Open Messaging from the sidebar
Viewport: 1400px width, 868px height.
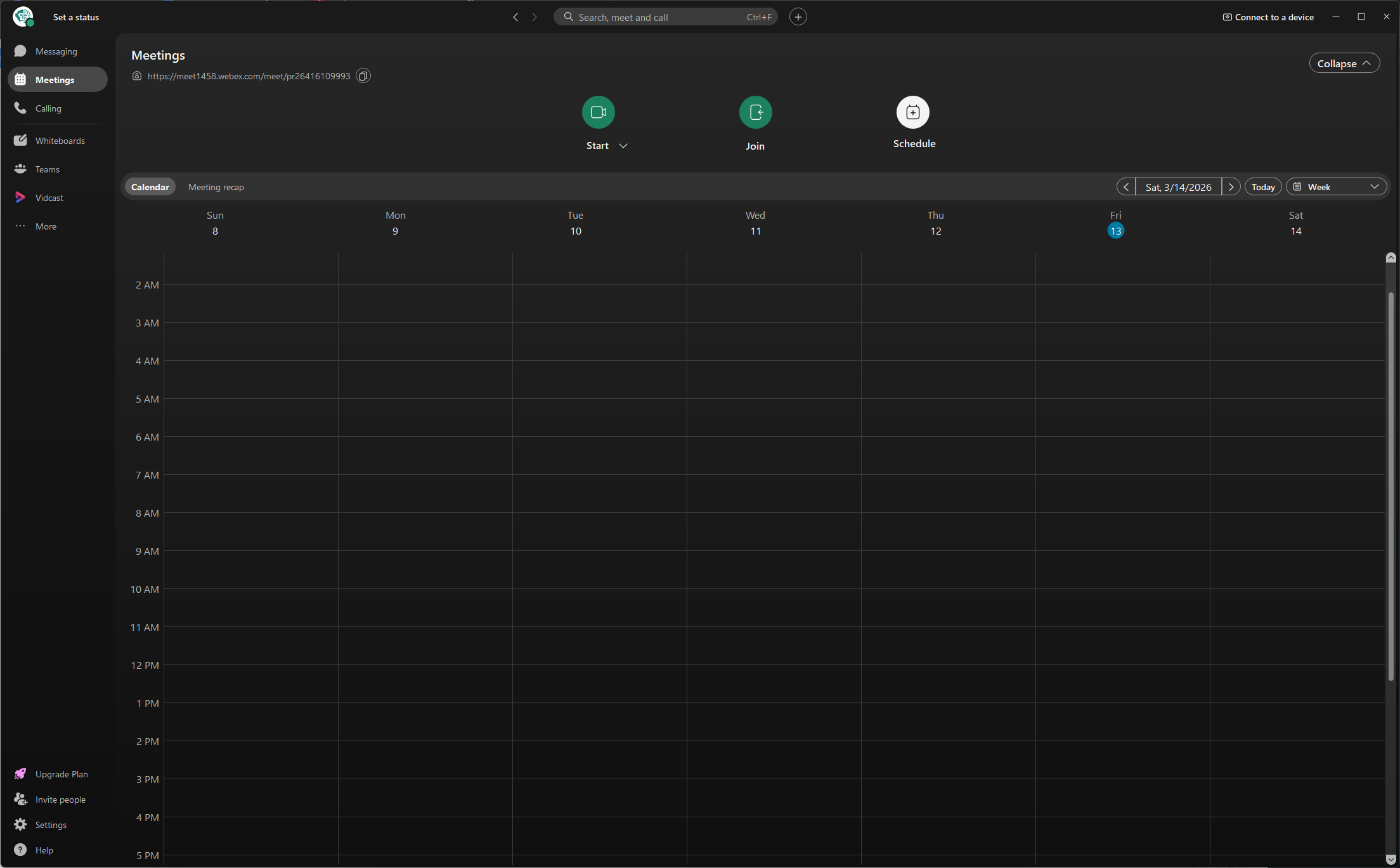(x=57, y=51)
